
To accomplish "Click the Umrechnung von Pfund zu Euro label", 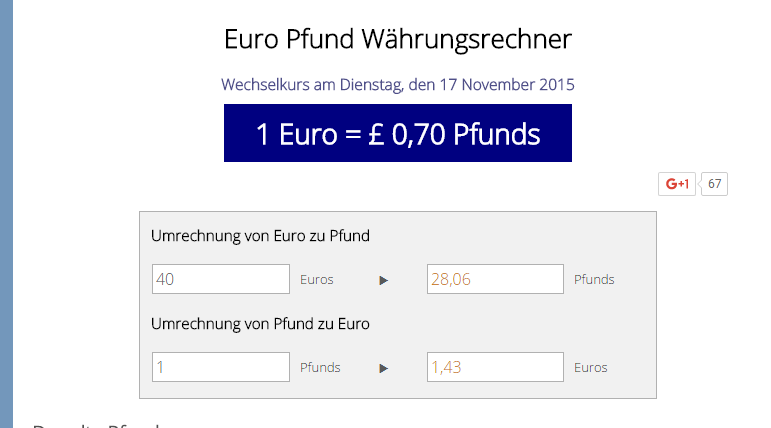I will (260, 324).
